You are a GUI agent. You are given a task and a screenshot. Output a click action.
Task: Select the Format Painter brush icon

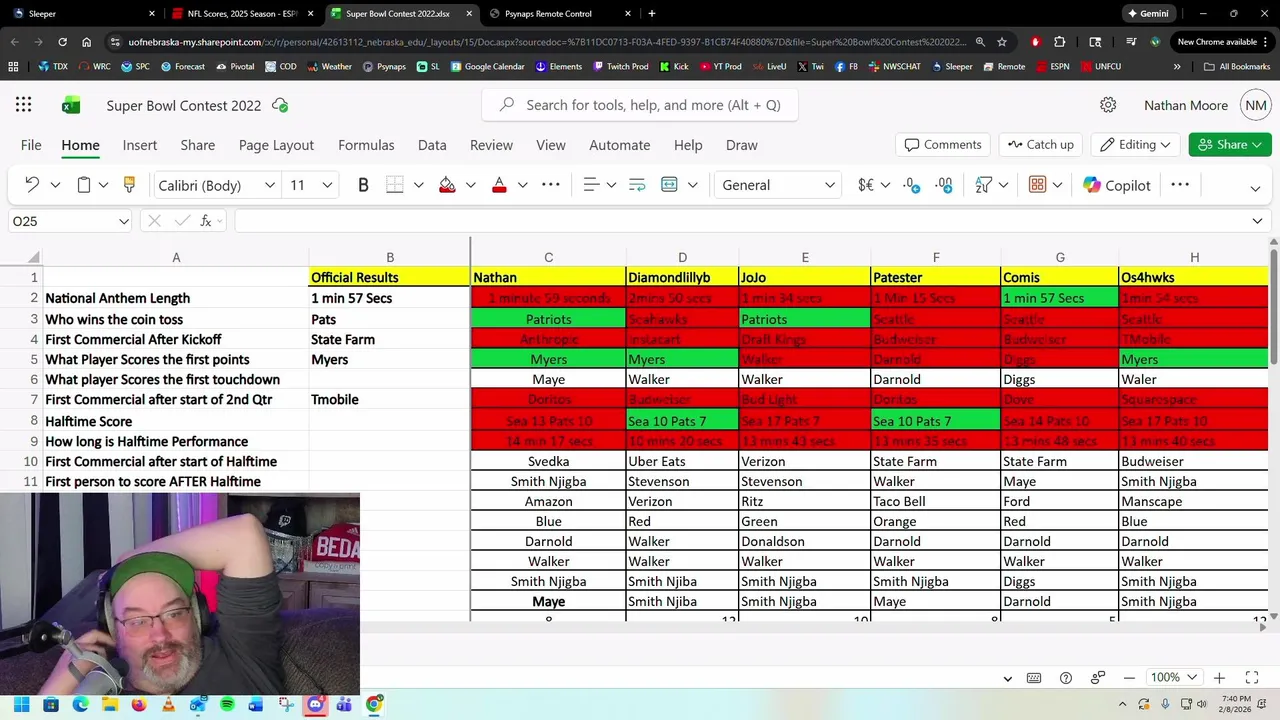129,185
